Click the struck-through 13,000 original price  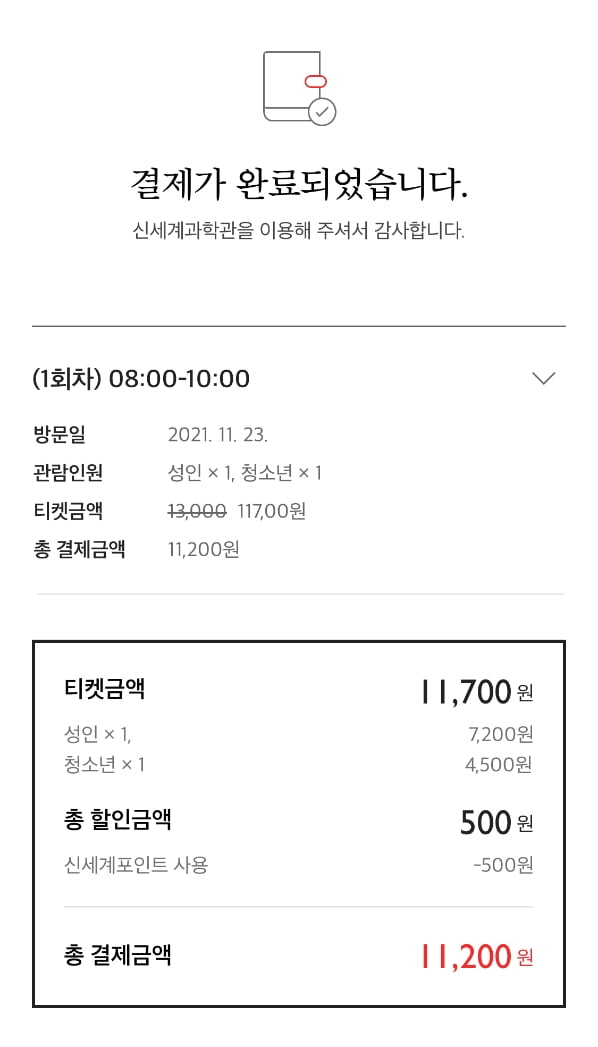(x=197, y=511)
